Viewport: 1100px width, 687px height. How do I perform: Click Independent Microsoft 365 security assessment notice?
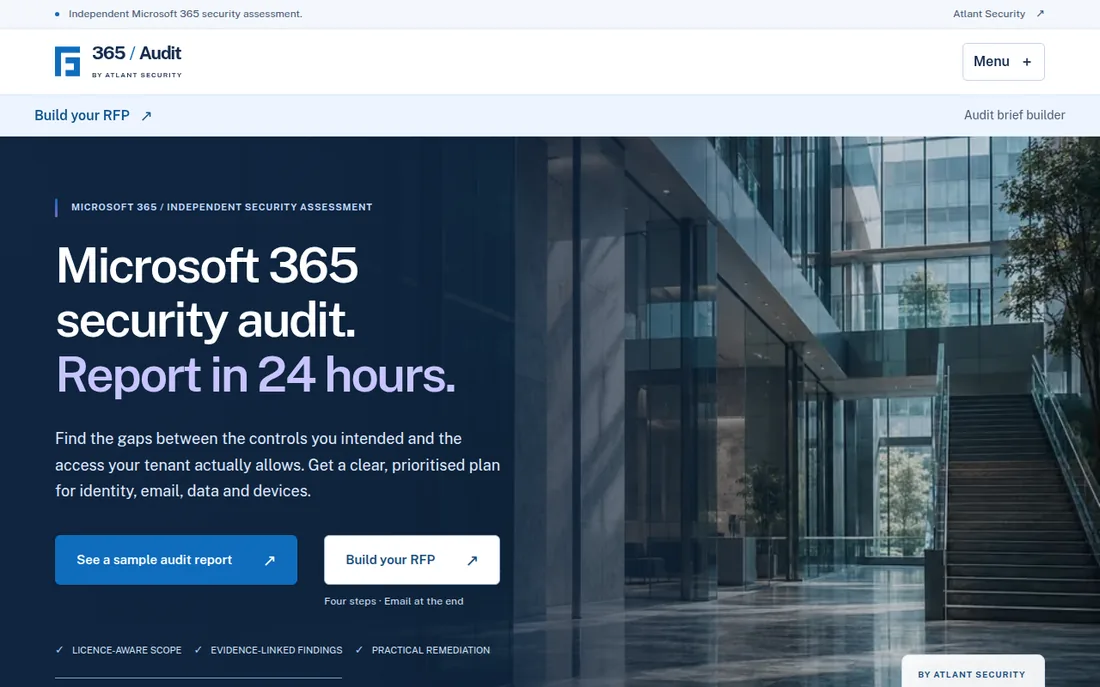coord(185,13)
